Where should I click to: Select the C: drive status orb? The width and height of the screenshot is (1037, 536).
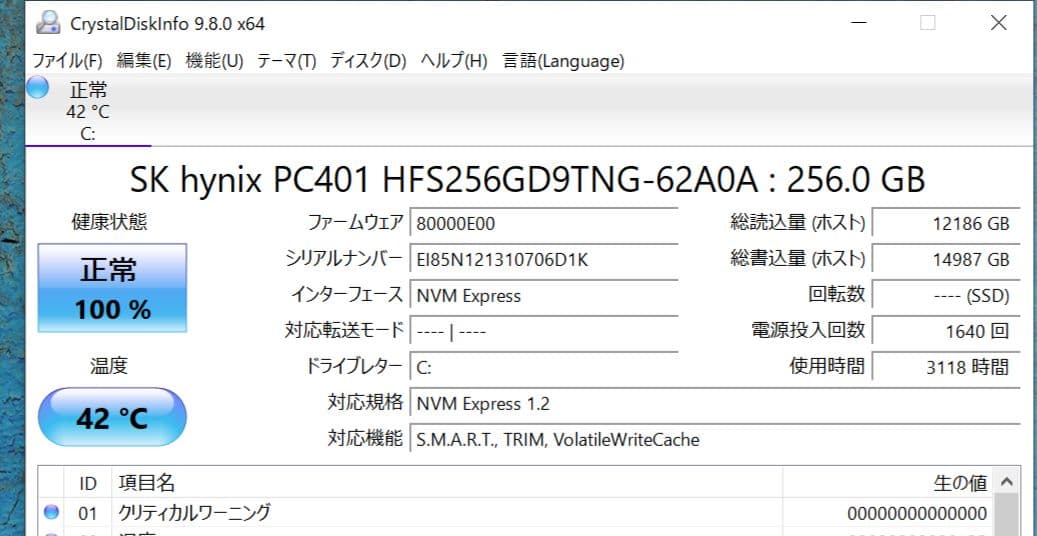point(37,87)
